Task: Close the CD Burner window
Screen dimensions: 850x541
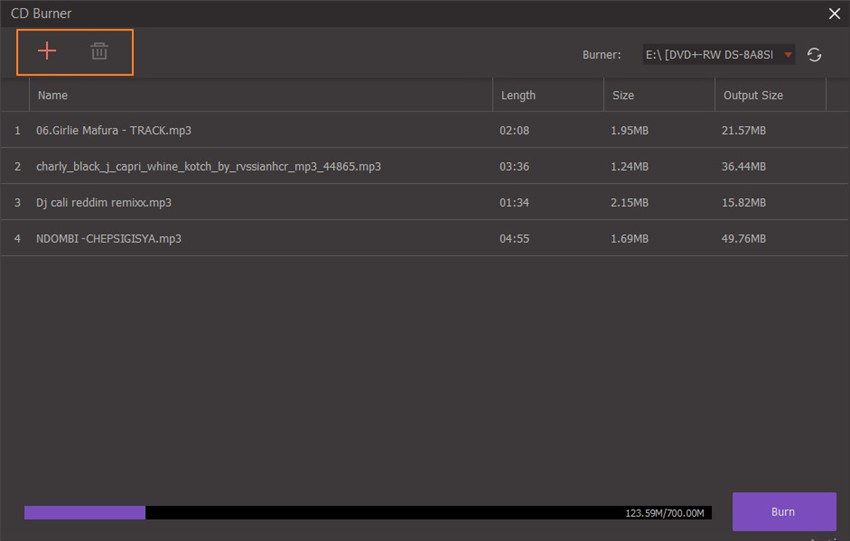Action: click(x=834, y=14)
